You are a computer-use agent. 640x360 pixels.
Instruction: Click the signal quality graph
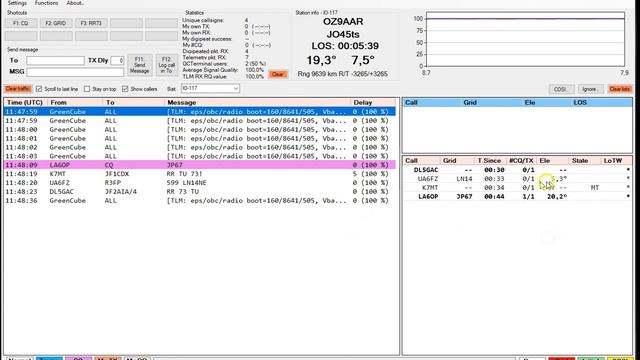coord(525,39)
